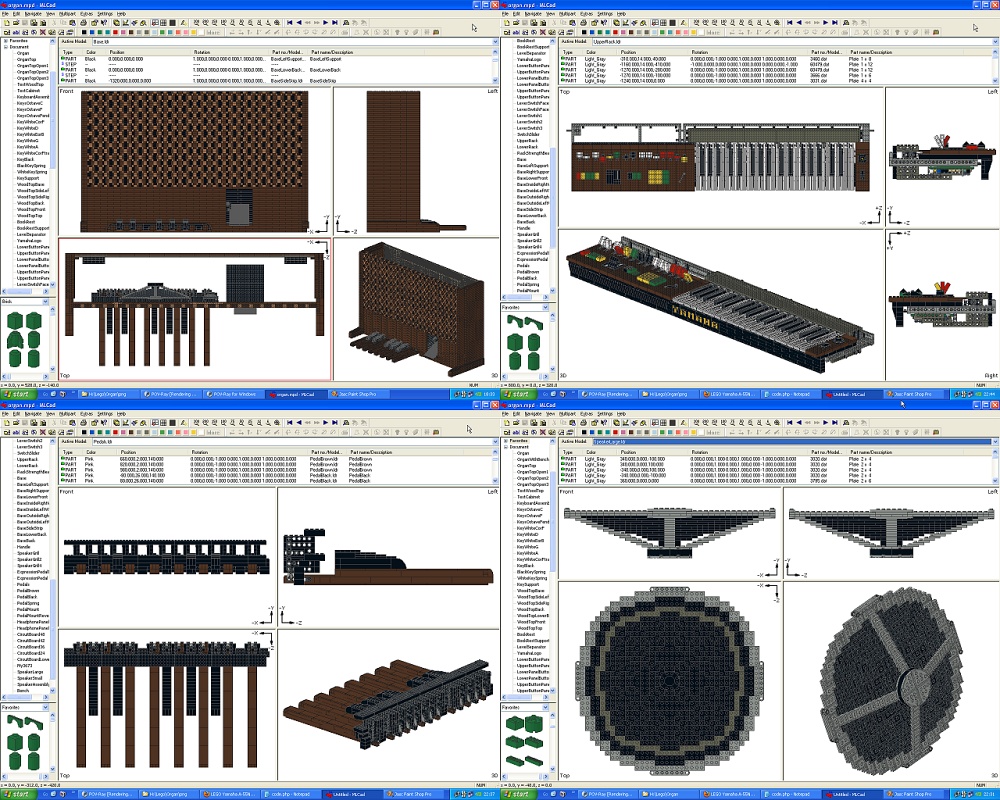The height and width of the screenshot is (800, 1000).
Task: Select Handle item in top-right window tree
Action: pos(524,228)
